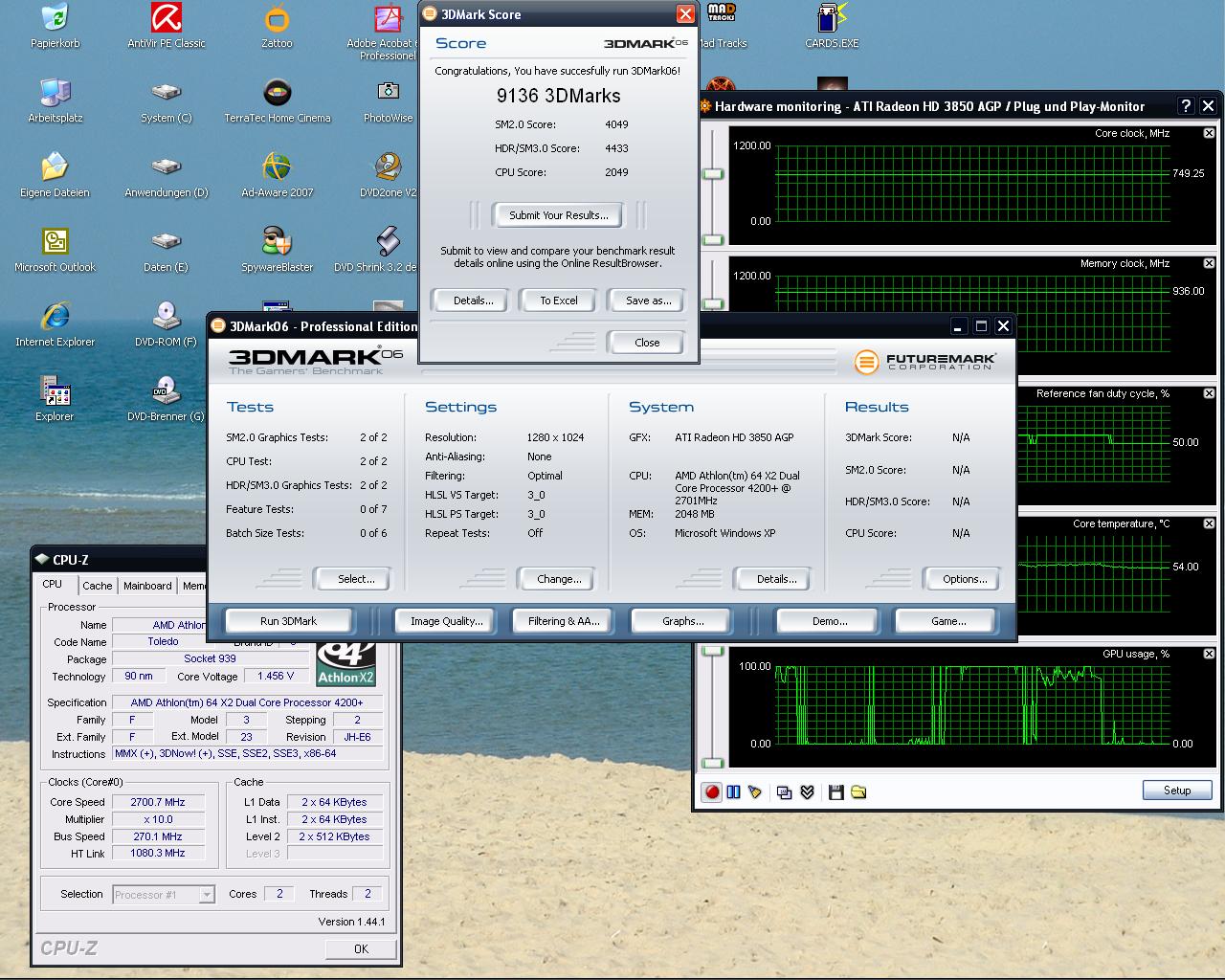Click the Core Speed value 2700.7 MHz
This screenshot has width=1225, height=980.
click(x=158, y=802)
